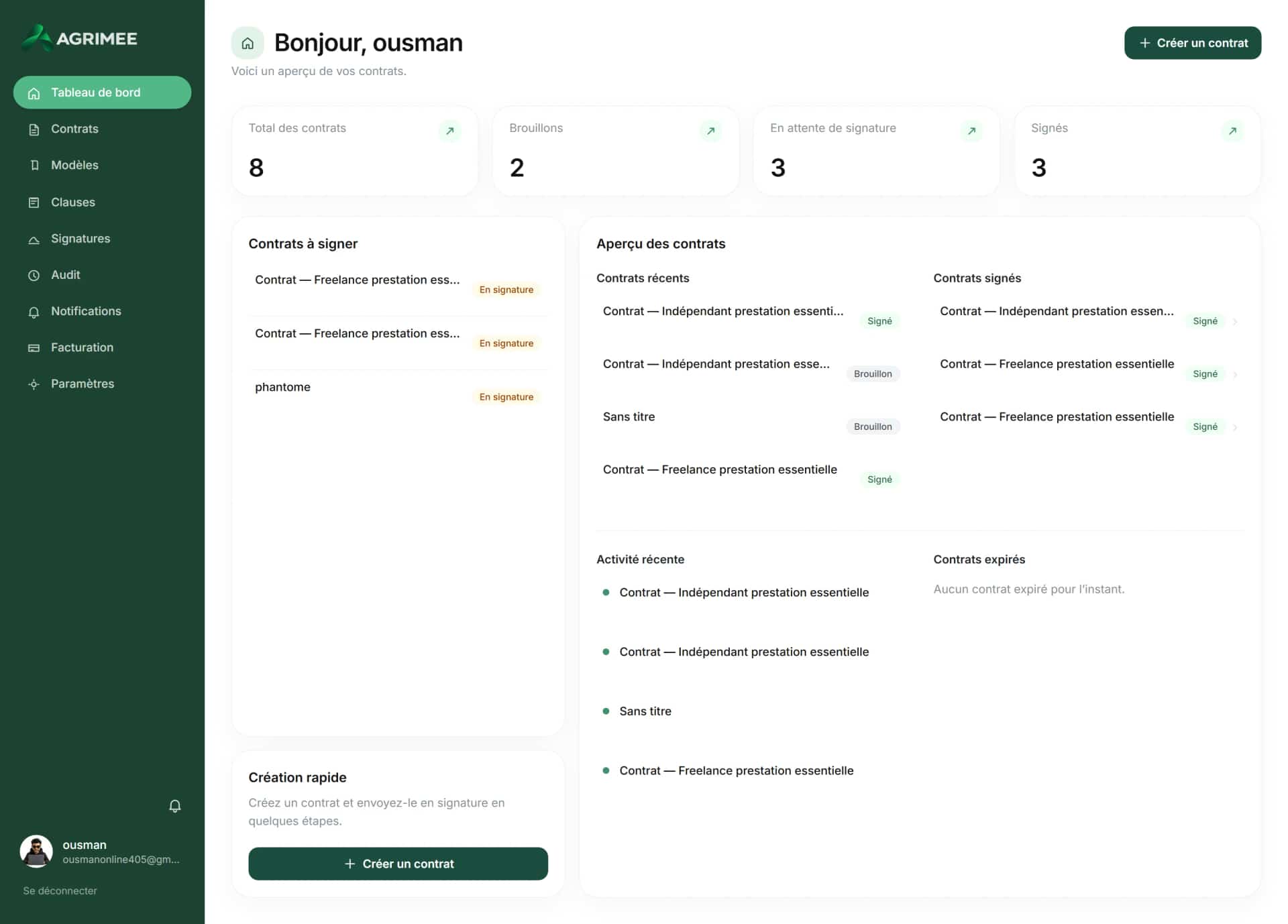This screenshot has height=924, width=1288.
Task: Open Tableau de bord in sidebar
Action: [102, 93]
